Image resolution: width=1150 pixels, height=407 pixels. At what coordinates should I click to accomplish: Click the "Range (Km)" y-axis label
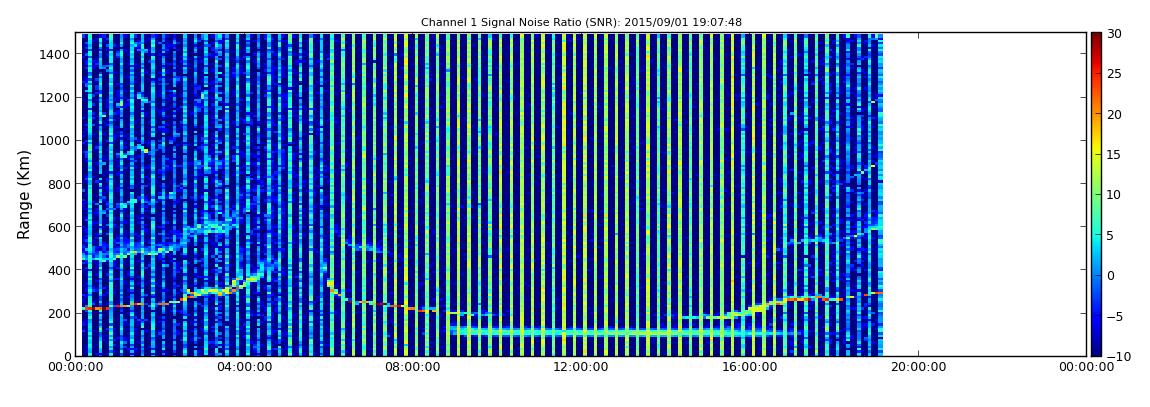[x=23, y=194]
